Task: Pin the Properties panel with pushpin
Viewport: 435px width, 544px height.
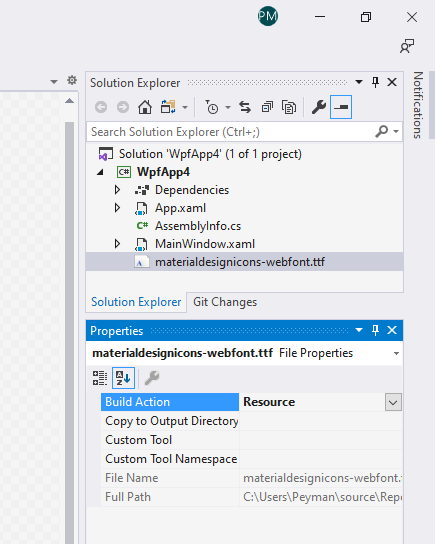Action: point(375,330)
